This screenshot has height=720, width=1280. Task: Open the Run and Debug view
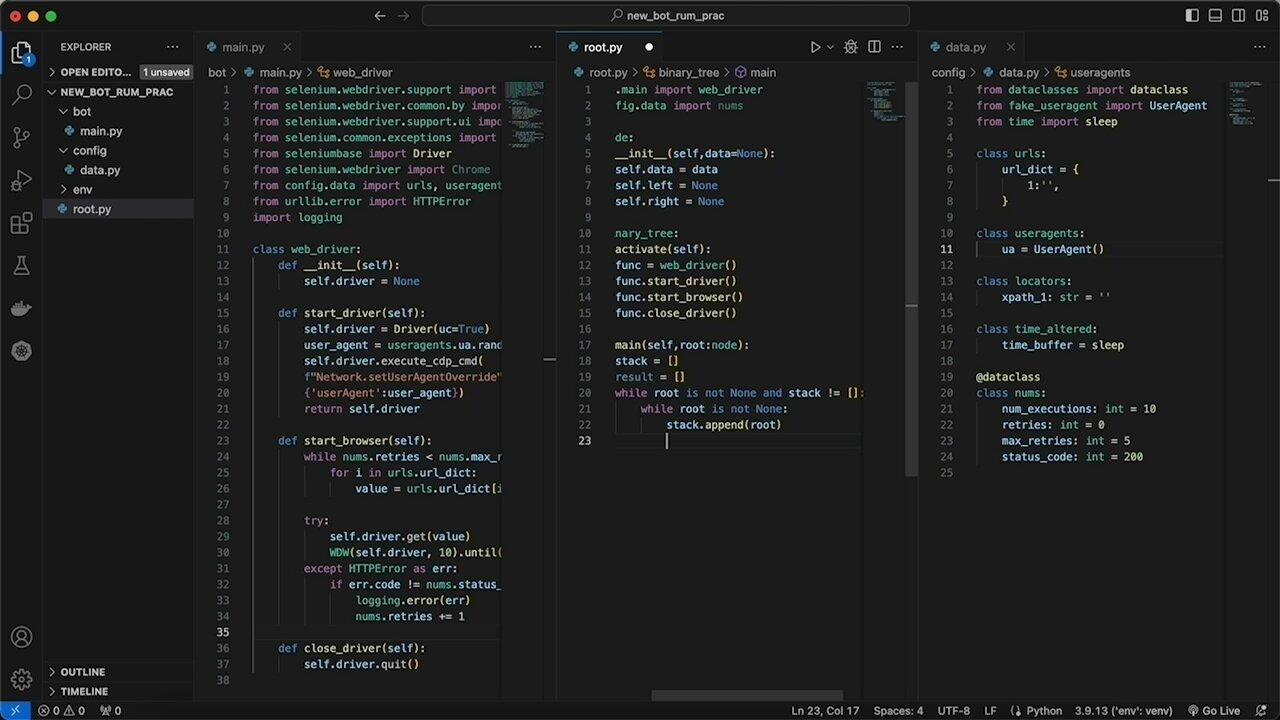pyautogui.click(x=22, y=180)
